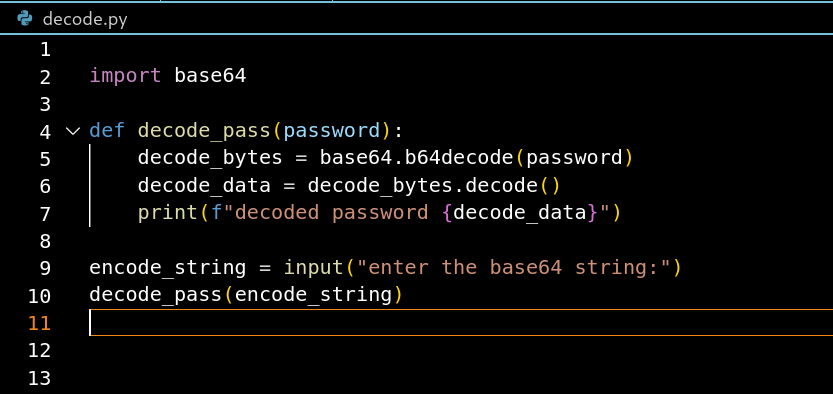Click the Python file icon on decode.py tab
833x394 pixels.
tap(24, 19)
